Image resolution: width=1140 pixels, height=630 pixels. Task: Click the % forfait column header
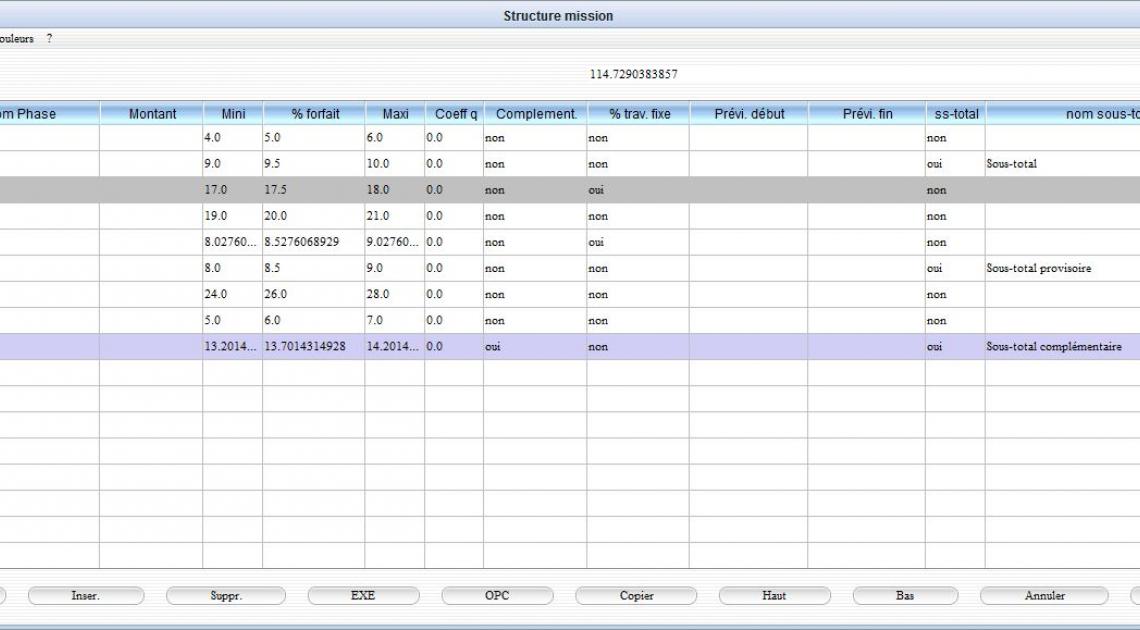[x=315, y=114]
